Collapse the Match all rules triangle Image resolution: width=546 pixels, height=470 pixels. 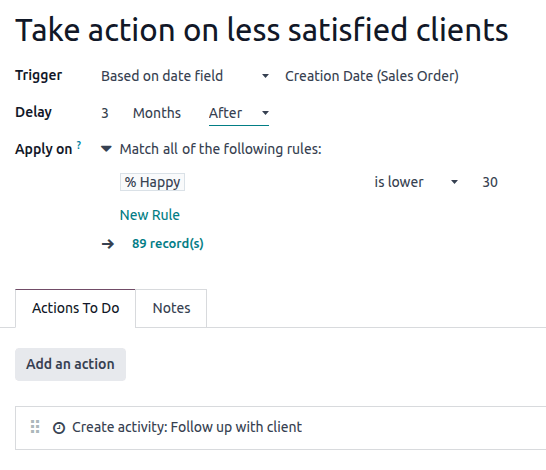[106, 149]
